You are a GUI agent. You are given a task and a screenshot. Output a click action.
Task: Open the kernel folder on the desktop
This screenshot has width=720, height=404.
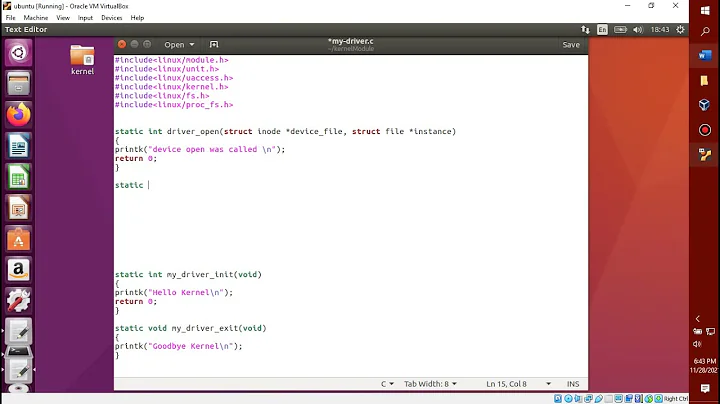pyautogui.click(x=82, y=59)
